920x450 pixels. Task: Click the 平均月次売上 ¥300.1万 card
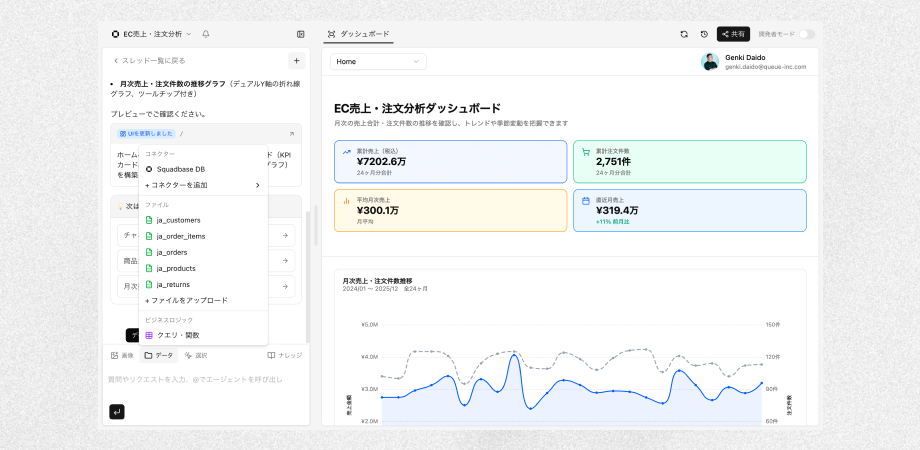(x=451, y=210)
